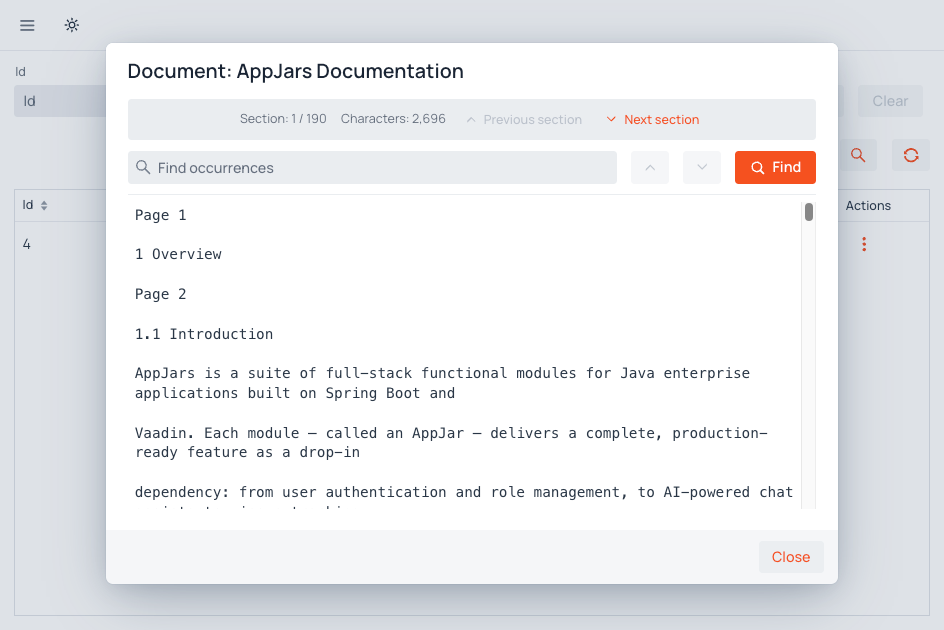Image resolution: width=944 pixels, height=630 pixels.
Task: Click the document text scrollbar thumb
Action: [809, 212]
